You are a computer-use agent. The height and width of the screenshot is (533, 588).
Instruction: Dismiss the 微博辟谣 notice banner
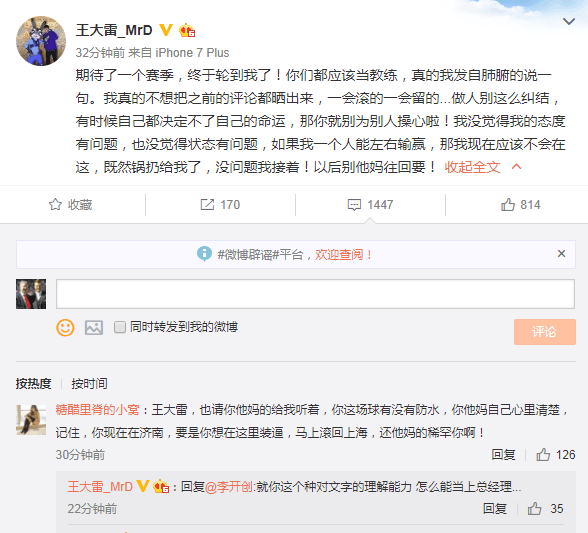click(561, 254)
